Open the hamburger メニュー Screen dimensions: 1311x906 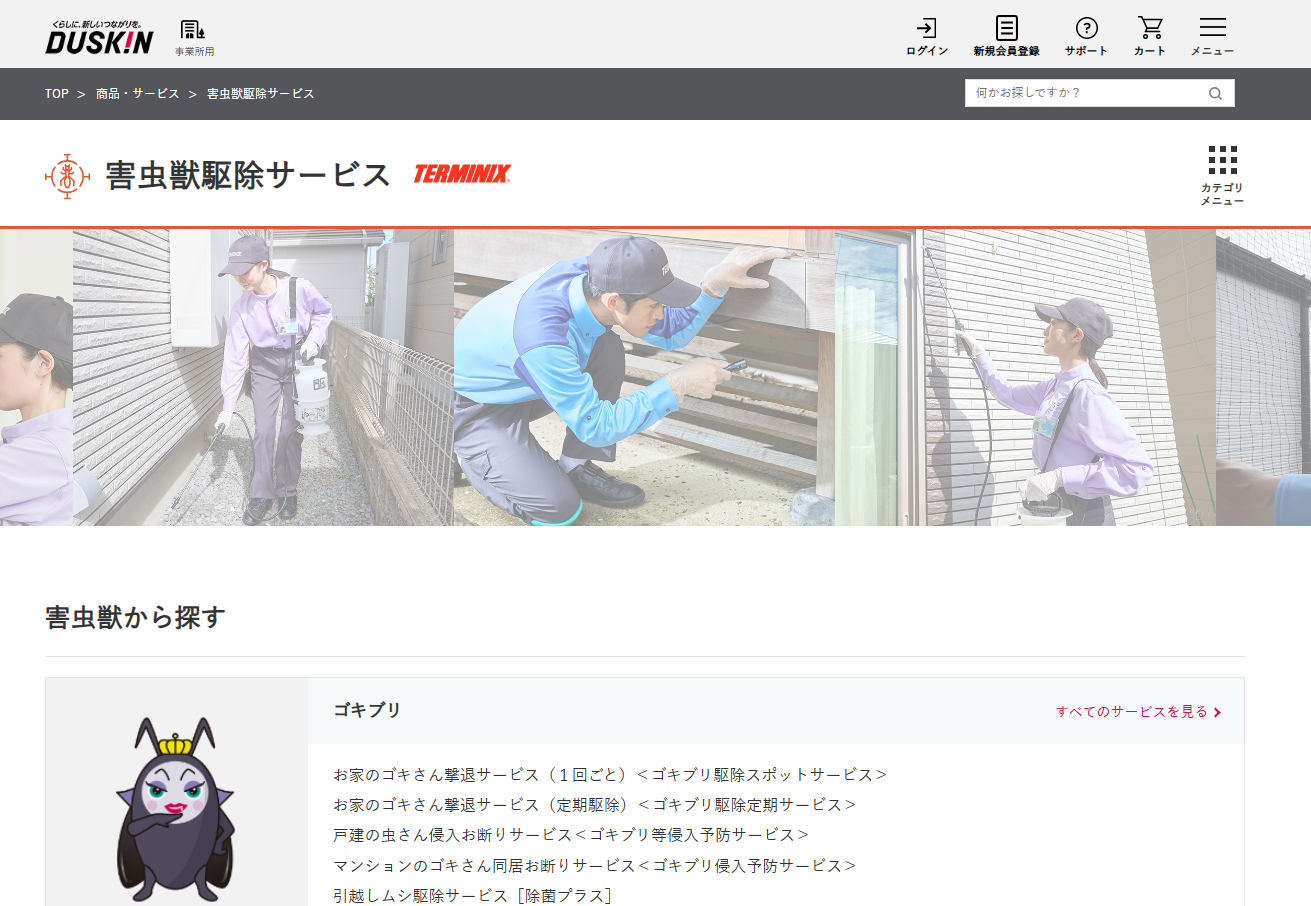1212,37
